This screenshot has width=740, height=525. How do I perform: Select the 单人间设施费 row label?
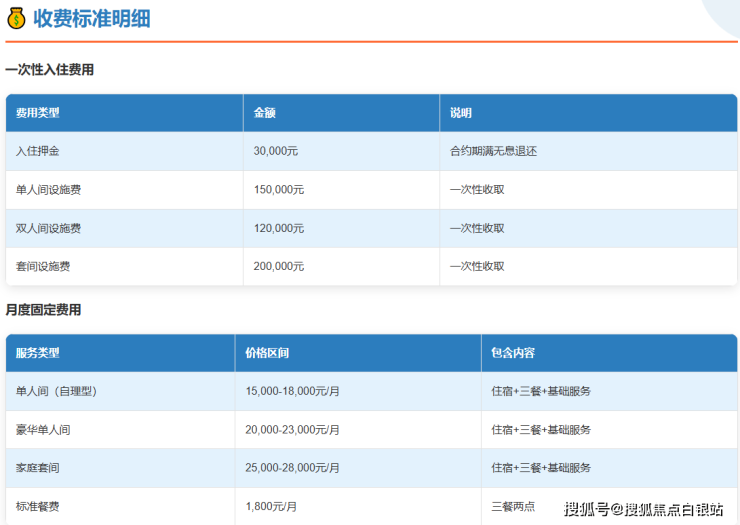[49, 189]
